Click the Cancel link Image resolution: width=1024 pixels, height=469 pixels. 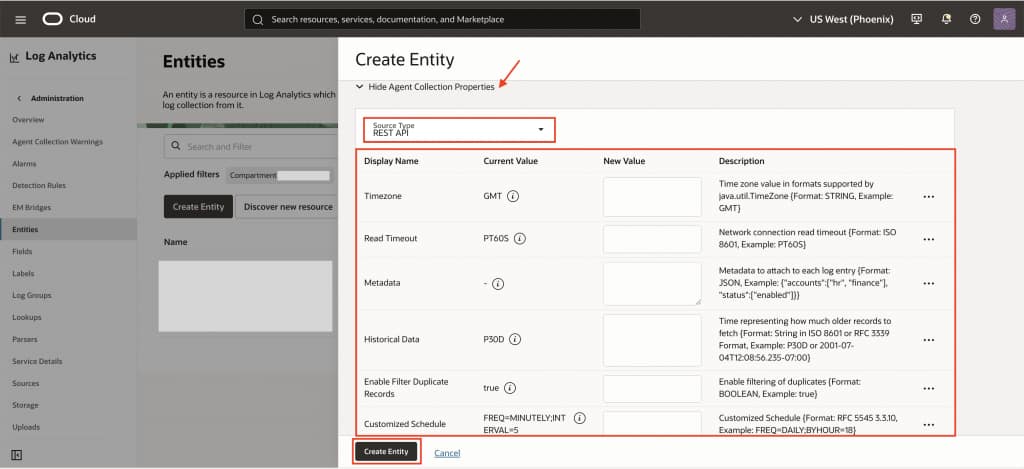447,453
